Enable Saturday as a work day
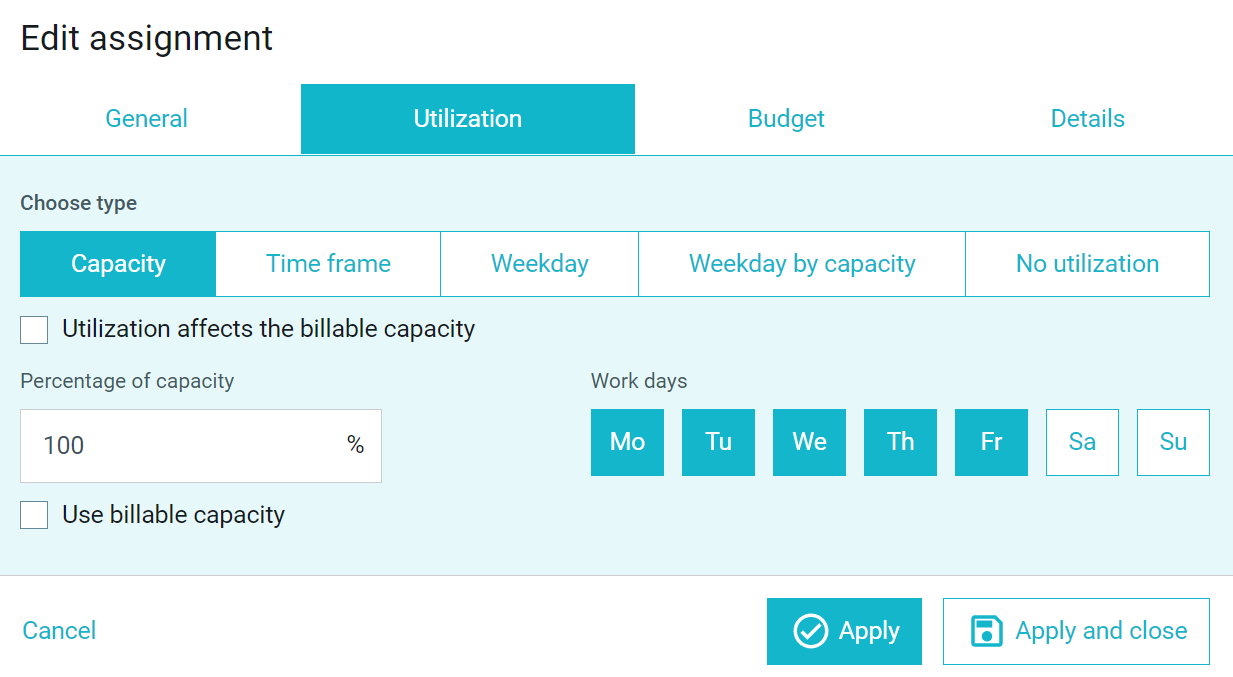This screenshot has width=1233, height=677. point(1082,442)
